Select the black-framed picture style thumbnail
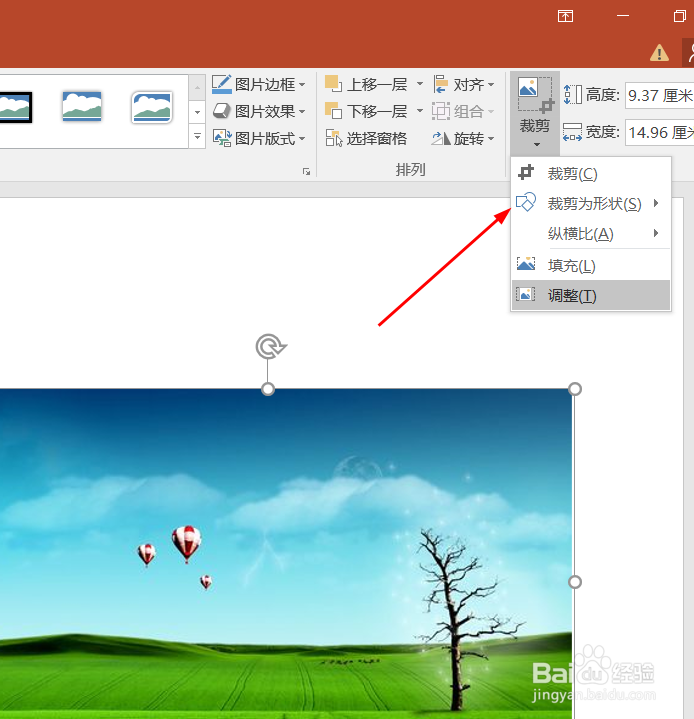Viewport: 694px width, 719px height. pyautogui.click(x=16, y=107)
